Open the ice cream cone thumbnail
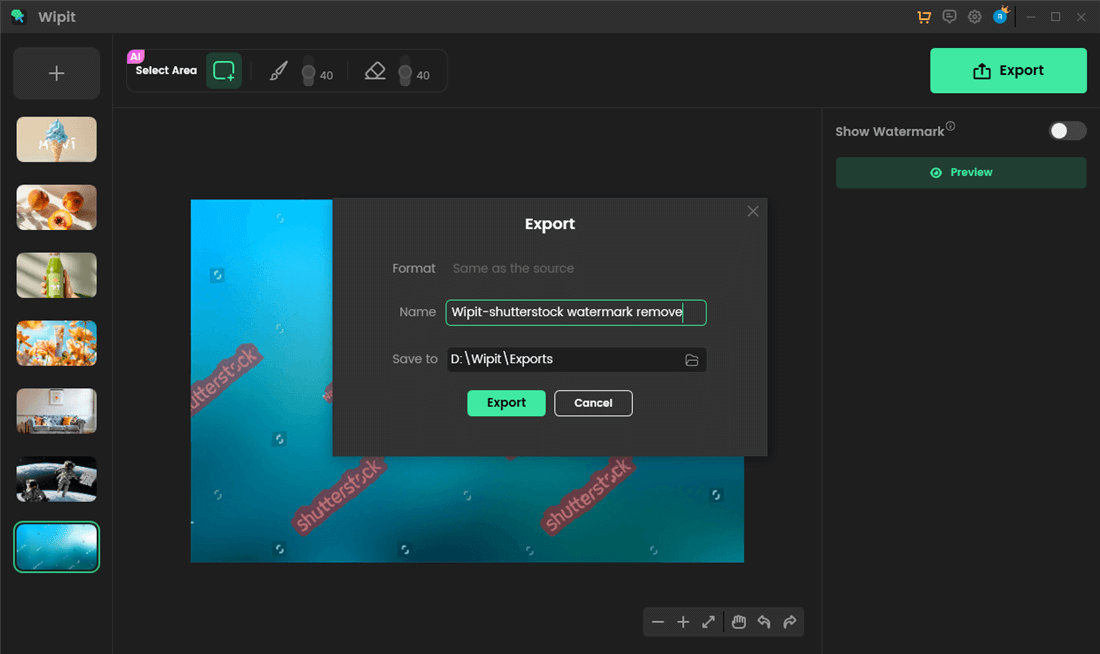Image resolution: width=1100 pixels, height=654 pixels. pos(57,139)
